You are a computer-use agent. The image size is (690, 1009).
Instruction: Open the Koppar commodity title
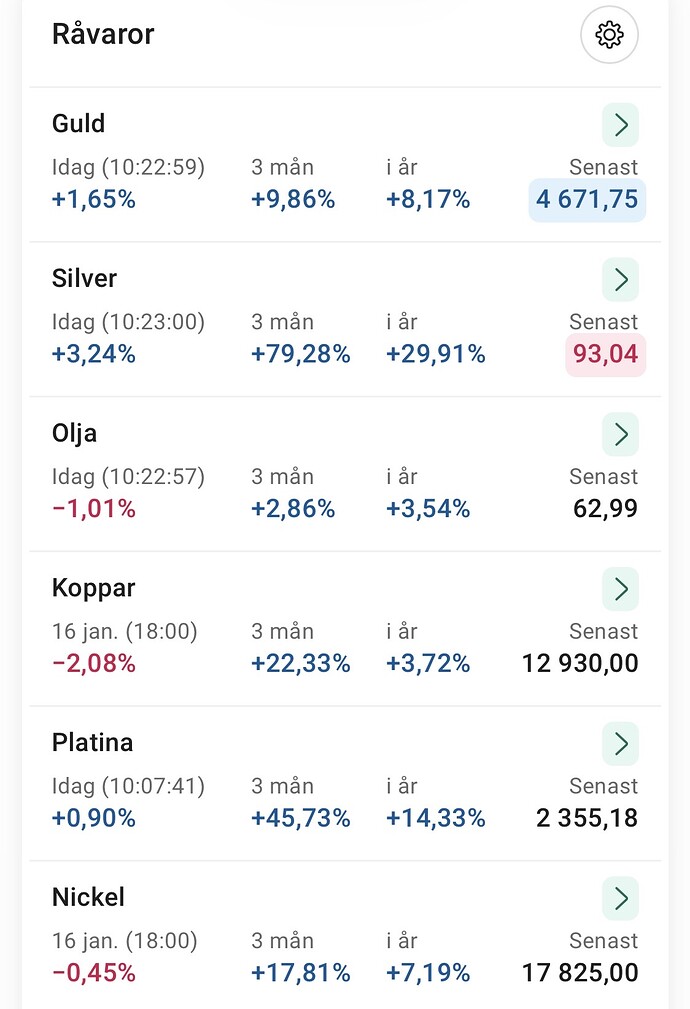[x=93, y=588]
